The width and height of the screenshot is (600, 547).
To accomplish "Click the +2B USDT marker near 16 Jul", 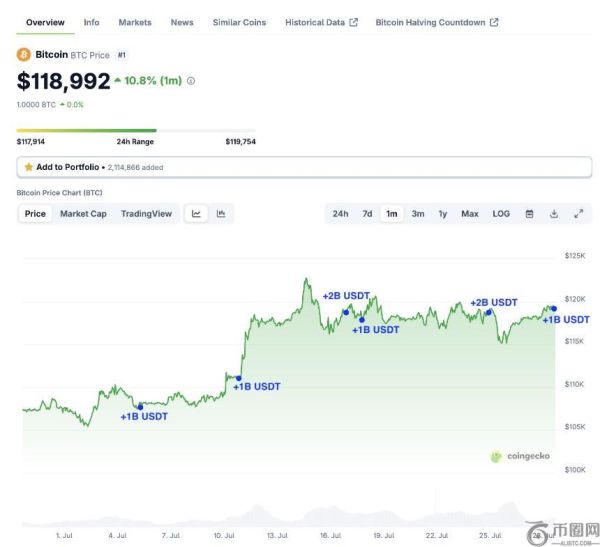I will (346, 311).
